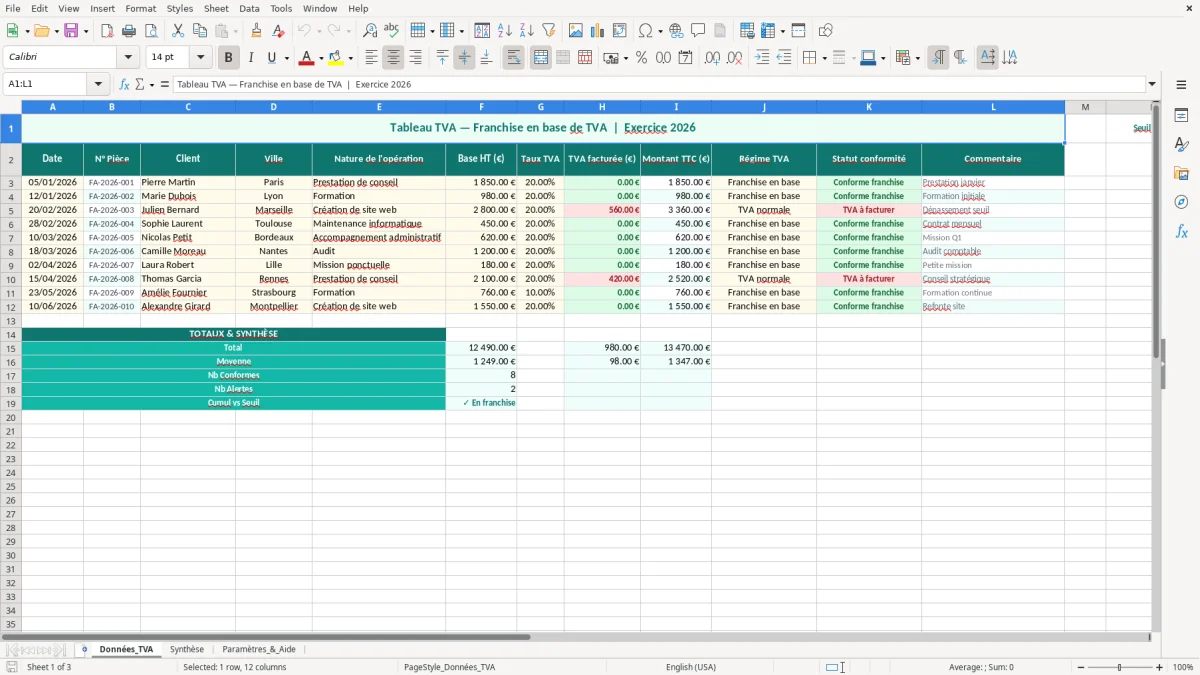Switch to the Paramètres_&_Aide sheet tab
The width and height of the screenshot is (1200, 675).
pyautogui.click(x=258, y=649)
